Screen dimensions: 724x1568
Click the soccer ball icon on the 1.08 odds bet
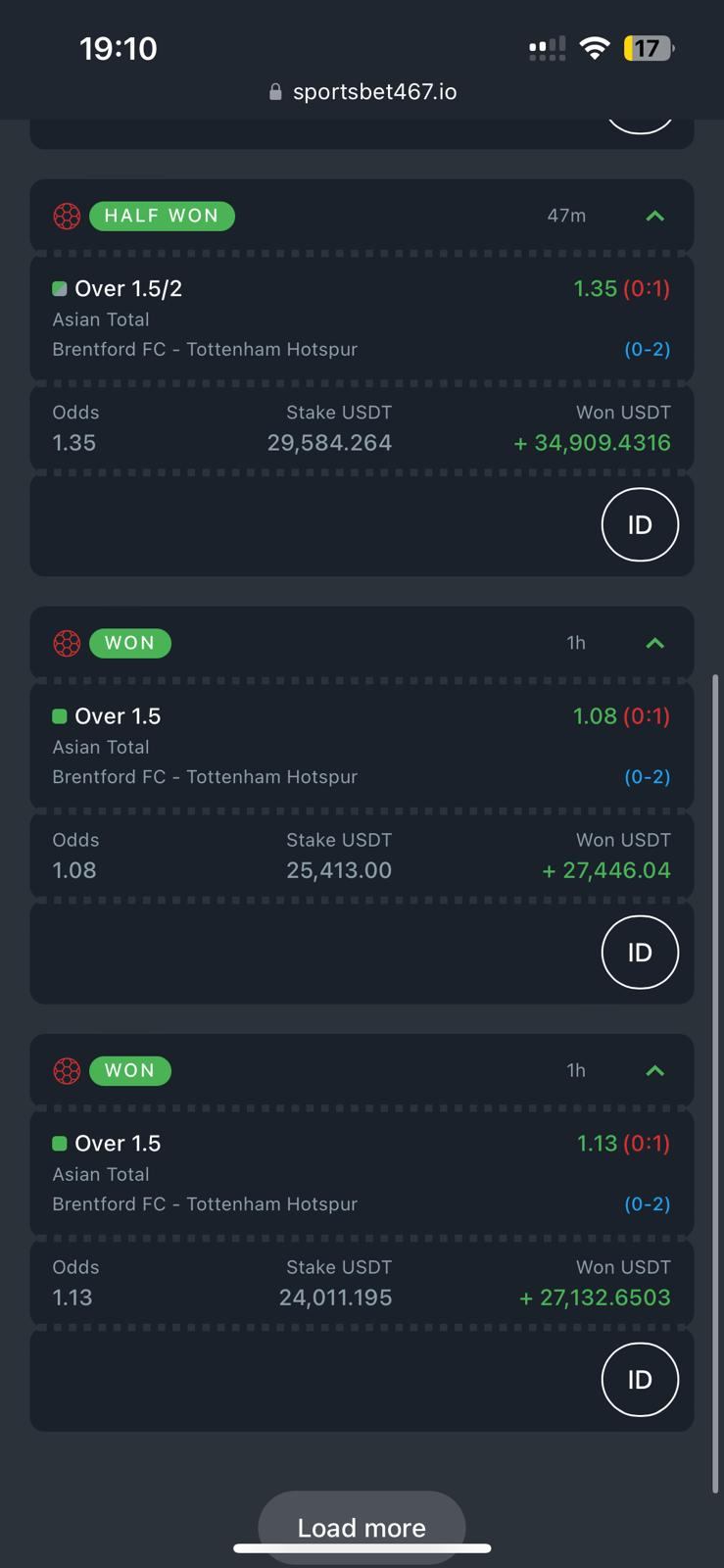point(67,643)
